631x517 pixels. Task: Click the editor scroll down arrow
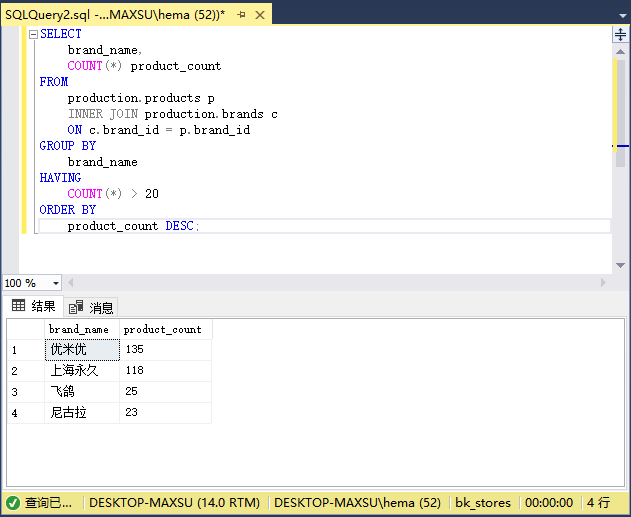(x=620, y=265)
